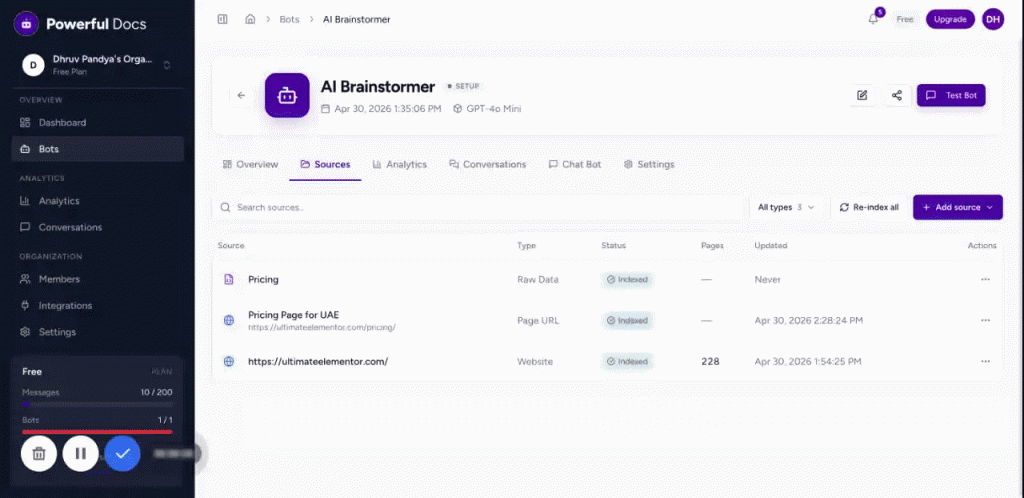Click the edit pencil icon for the bot
1024x498 pixels.
pos(862,95)
